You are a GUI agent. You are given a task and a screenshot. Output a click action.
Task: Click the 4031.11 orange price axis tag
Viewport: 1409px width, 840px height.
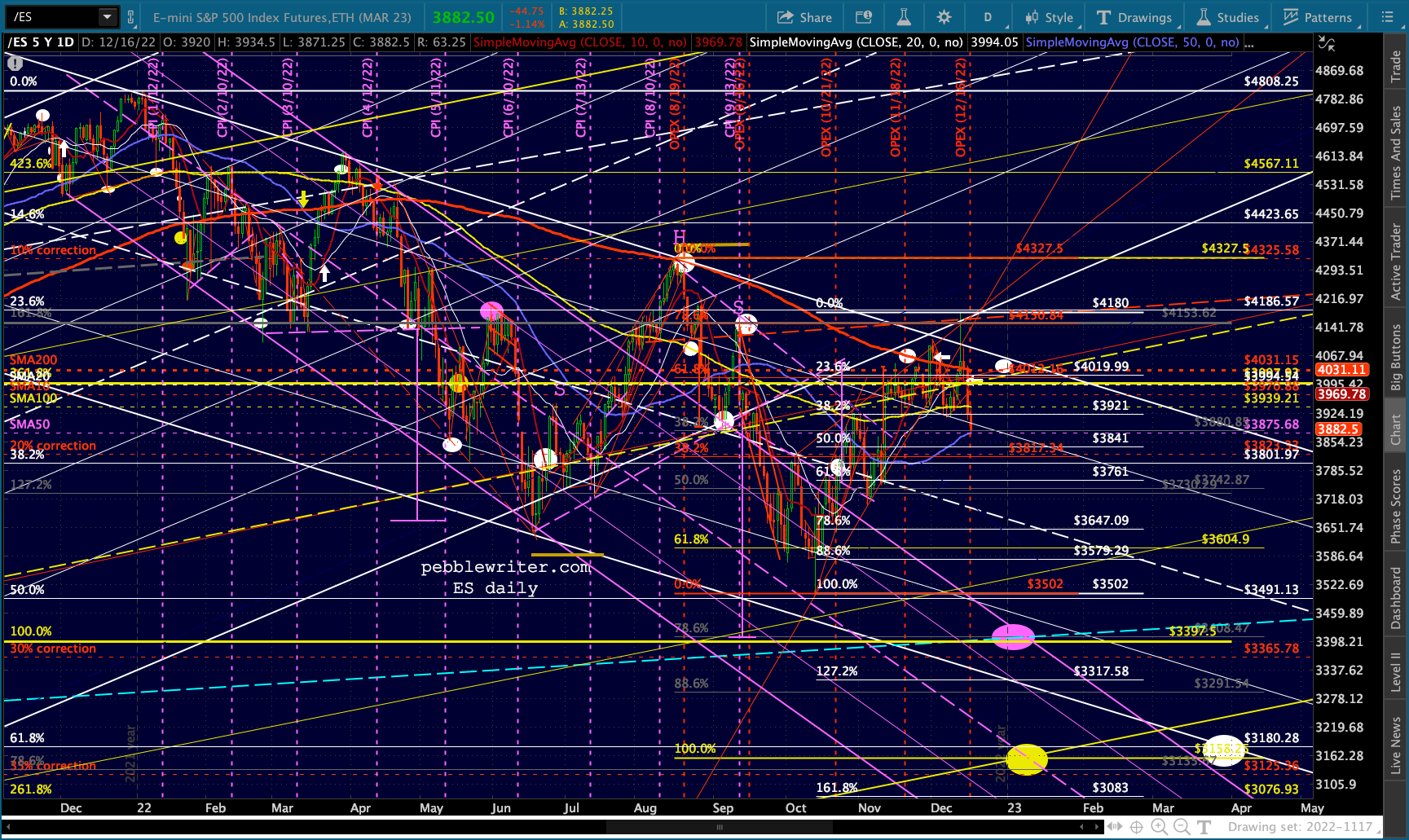1341,369
